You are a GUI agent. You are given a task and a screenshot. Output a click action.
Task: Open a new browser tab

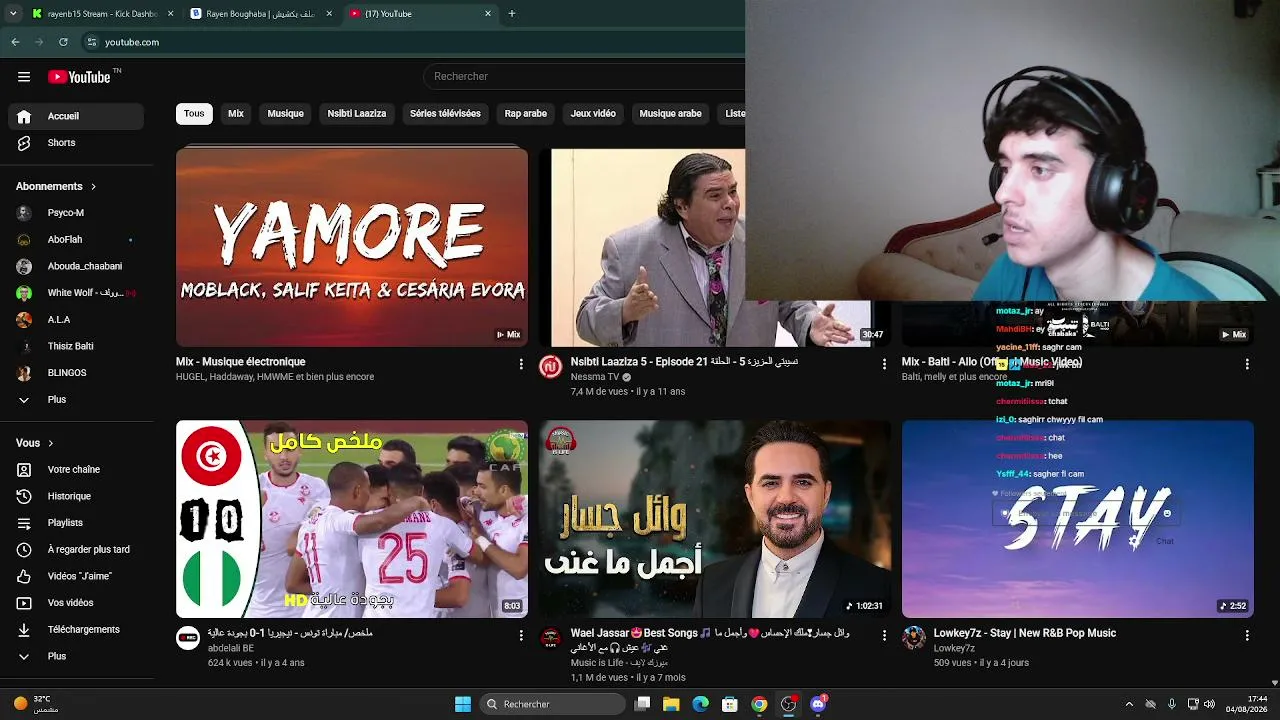click(512, 14)
